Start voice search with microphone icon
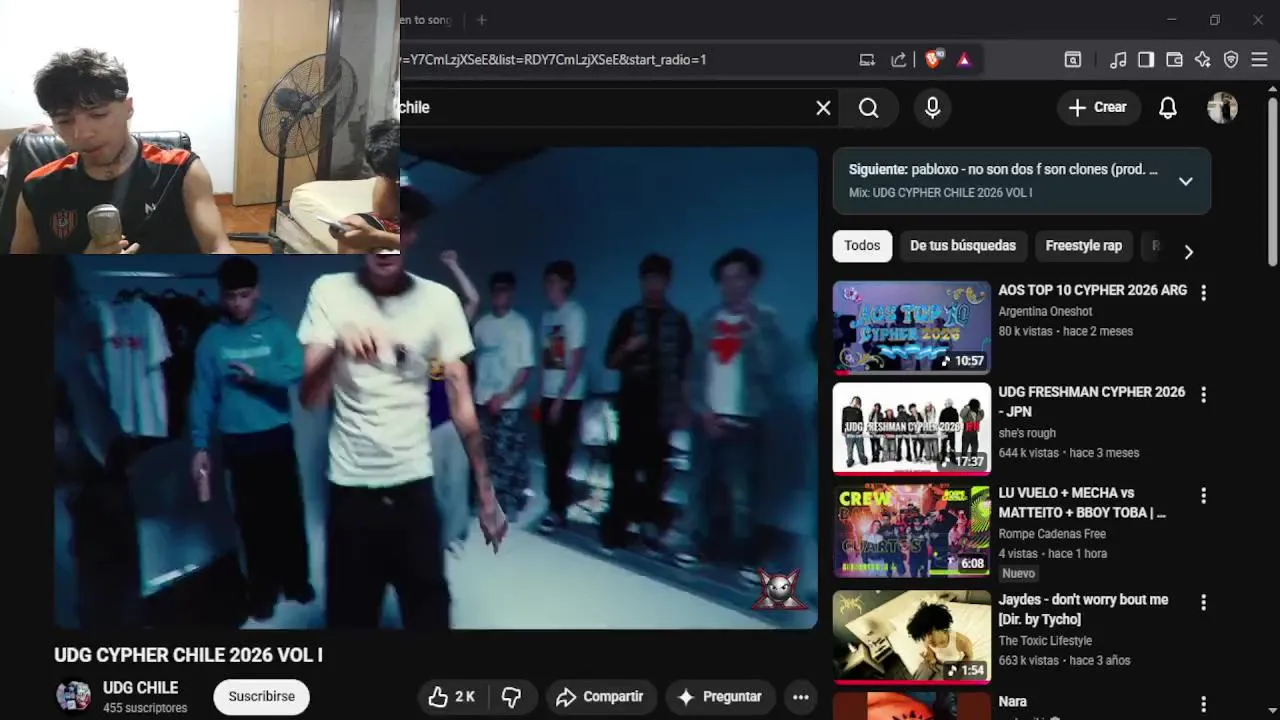 [x=932, y=108]
